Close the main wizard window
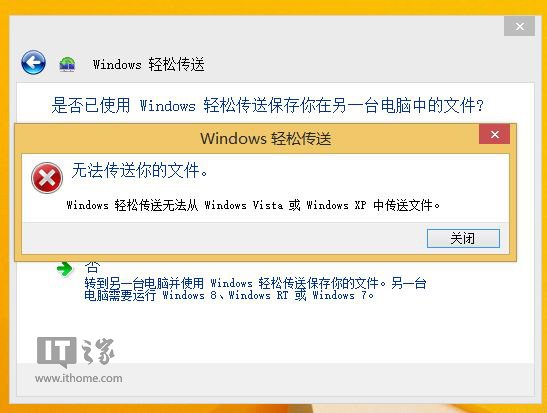547x413 pixels. tap(519, 26)
